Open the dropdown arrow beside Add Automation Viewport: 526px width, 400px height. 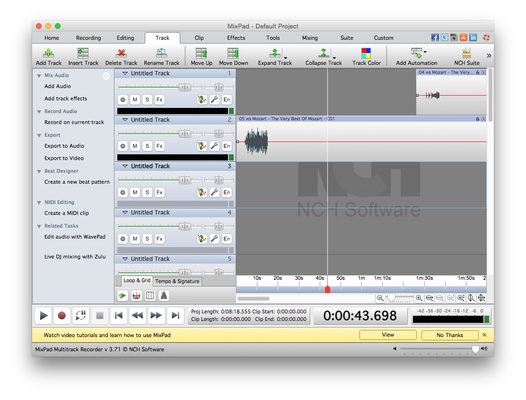click(x=425, y=52)
